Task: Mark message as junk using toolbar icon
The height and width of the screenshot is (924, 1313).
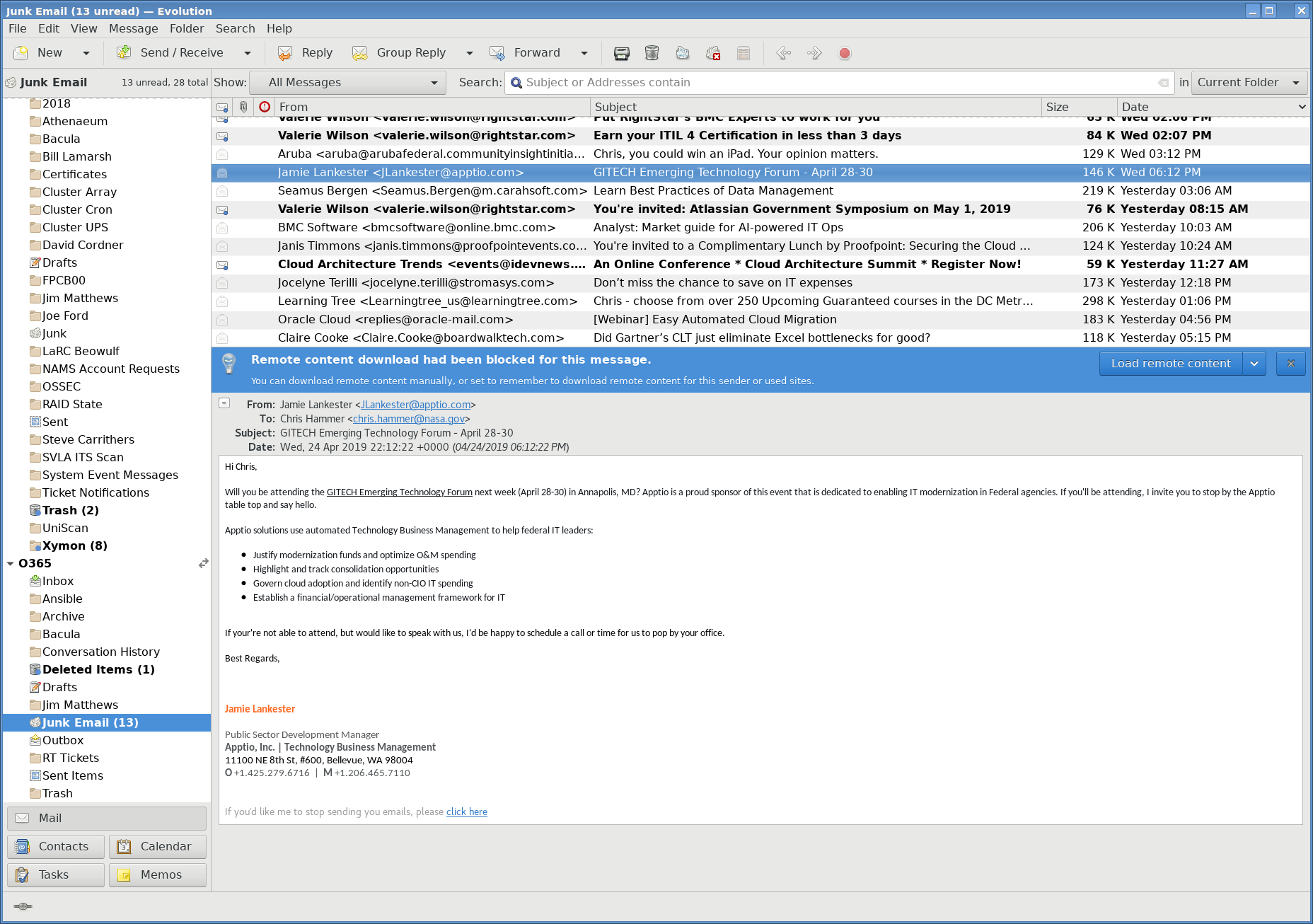Action: tap(682, 53)
